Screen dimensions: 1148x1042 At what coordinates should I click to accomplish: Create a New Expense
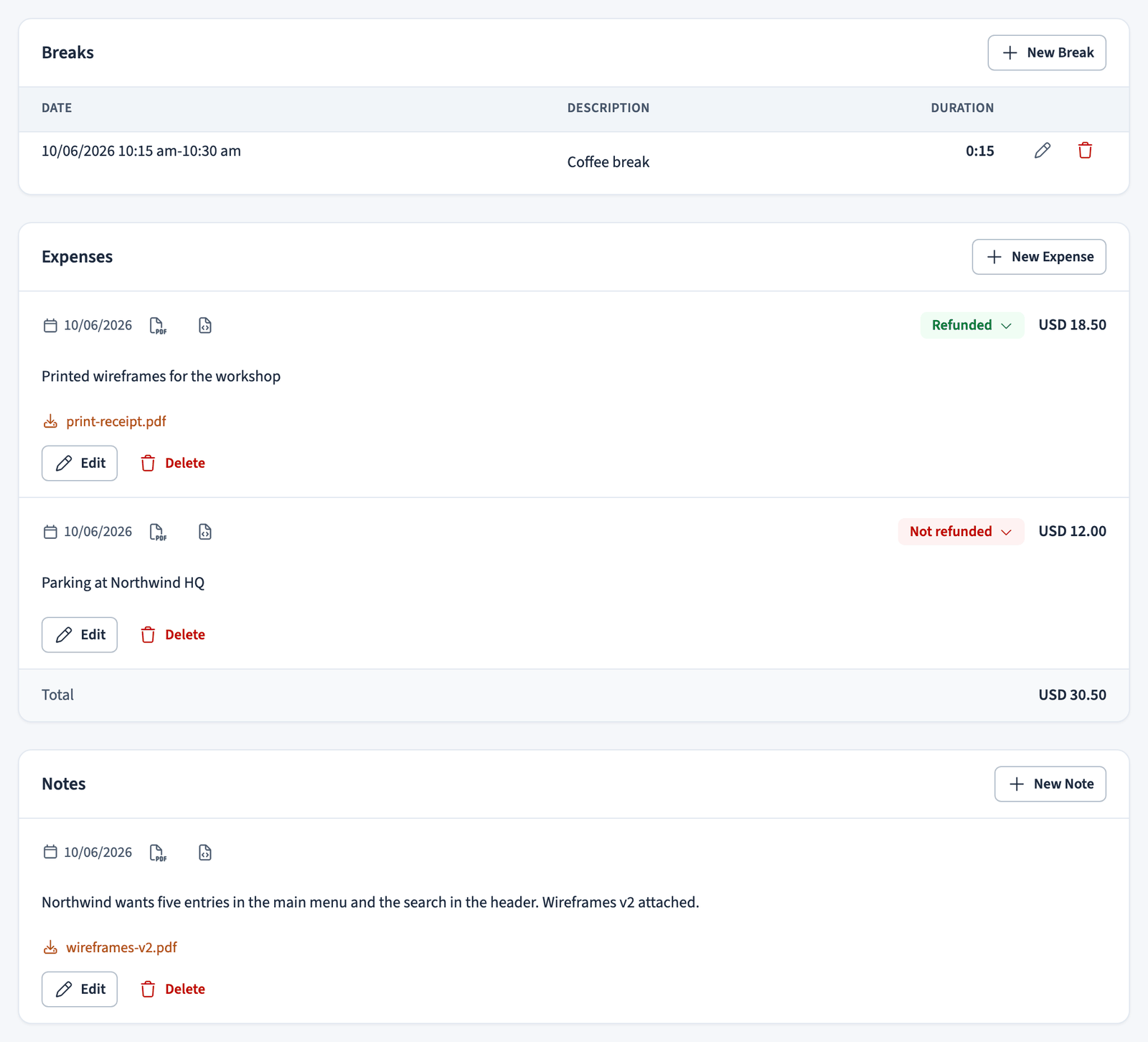(1039, 257)
